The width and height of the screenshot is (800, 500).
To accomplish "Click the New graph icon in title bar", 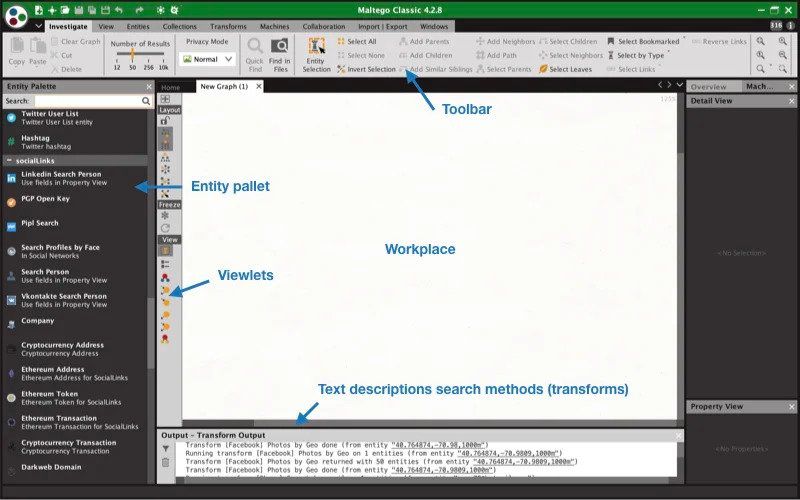I will pos(39,10).
